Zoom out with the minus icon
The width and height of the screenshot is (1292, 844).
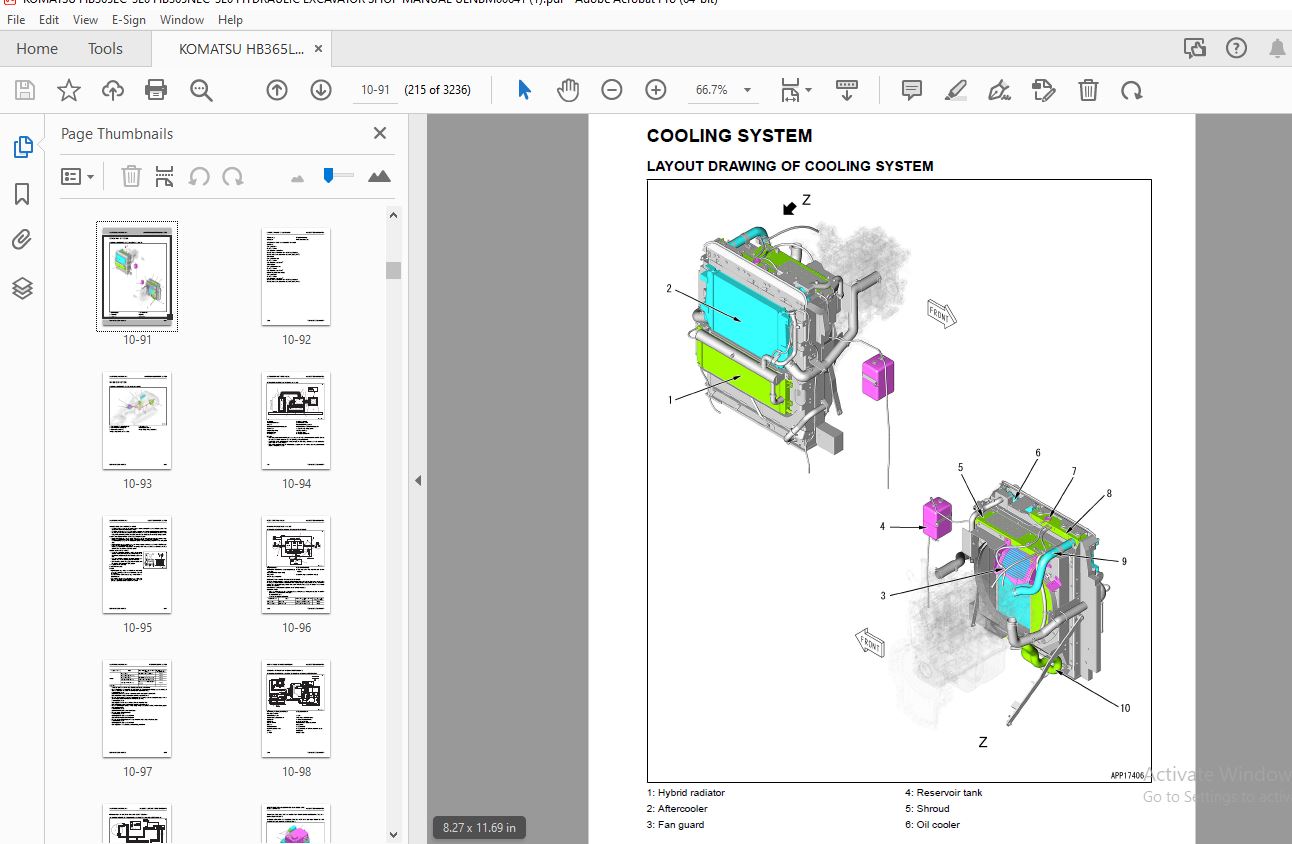pos(612,90)
